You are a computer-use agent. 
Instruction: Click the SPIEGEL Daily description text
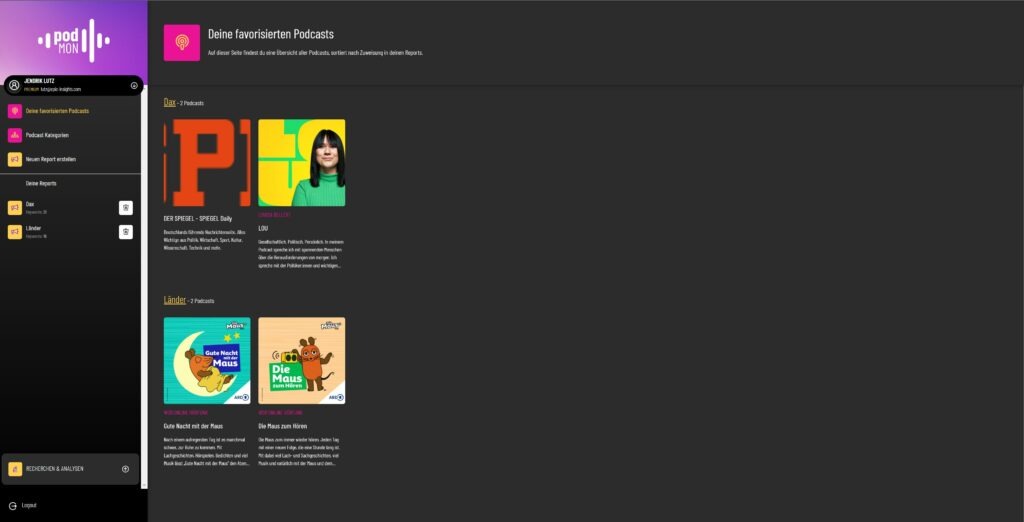click(x=206, y=240)
